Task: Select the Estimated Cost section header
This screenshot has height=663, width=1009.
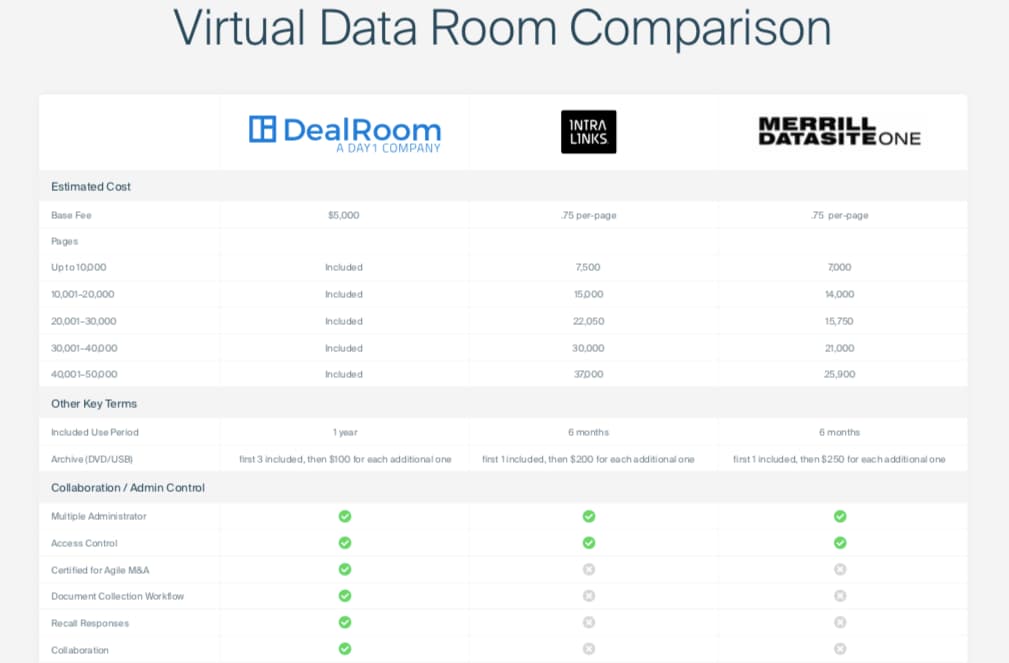Action: pos(91,187)
